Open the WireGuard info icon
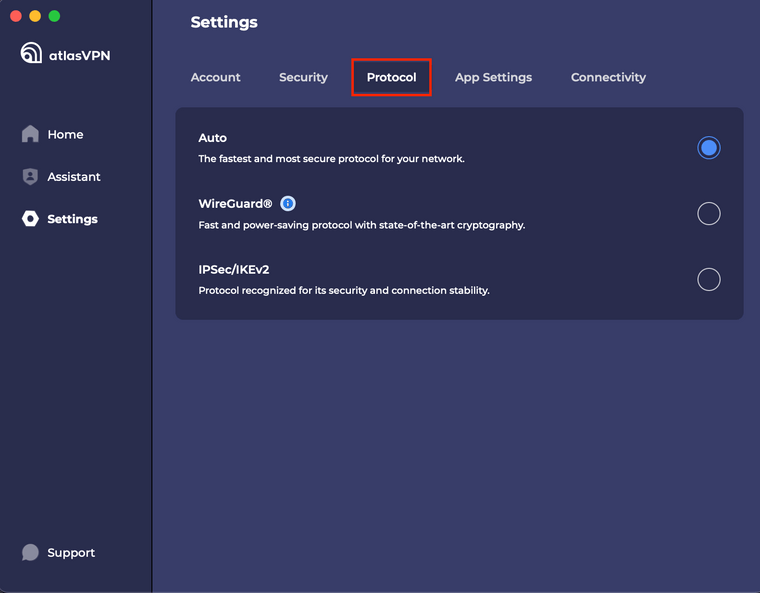The width and height of the screenshot is (760, 593). (x=287, y=204)
